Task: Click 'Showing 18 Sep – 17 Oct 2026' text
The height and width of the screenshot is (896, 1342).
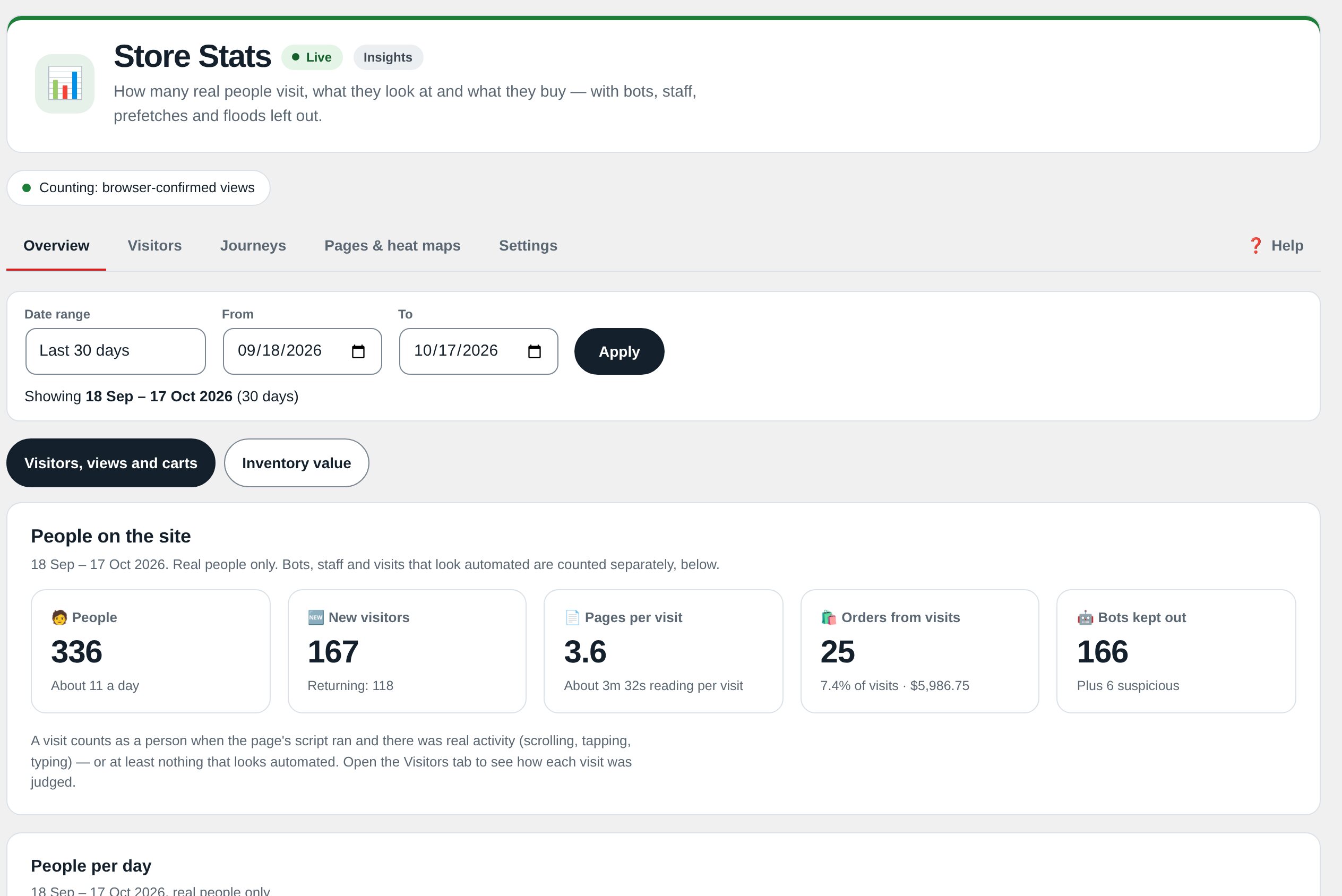Action: 128,397
